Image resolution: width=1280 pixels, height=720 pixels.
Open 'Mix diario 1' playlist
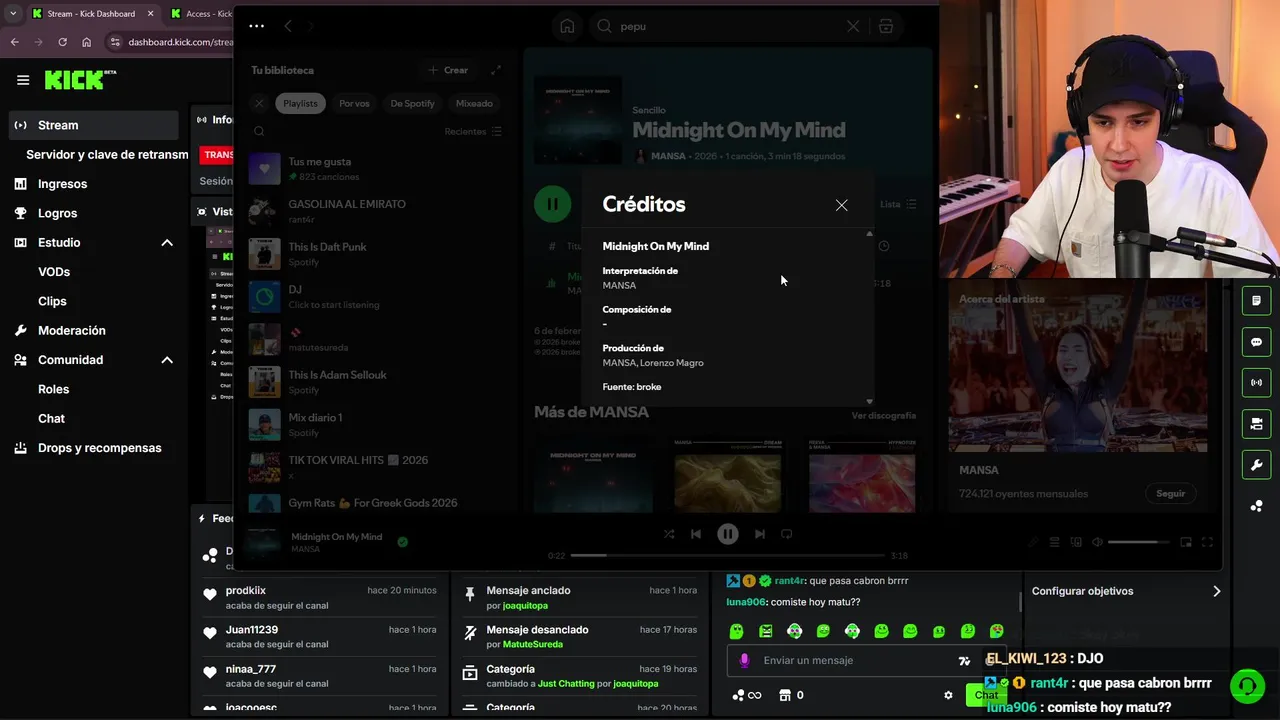(376, 425)
